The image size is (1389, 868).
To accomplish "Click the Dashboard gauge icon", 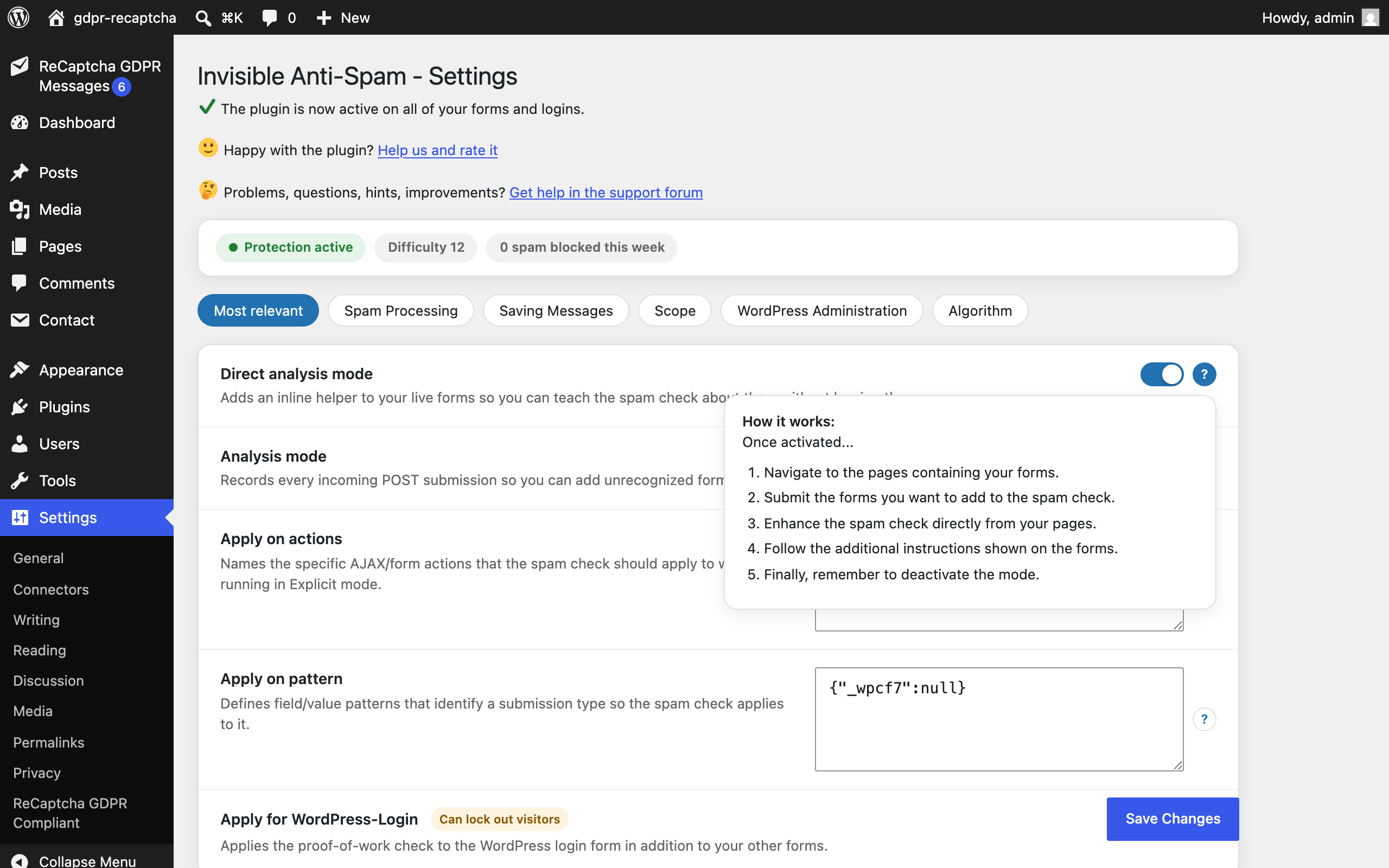I will click(20, 122).
